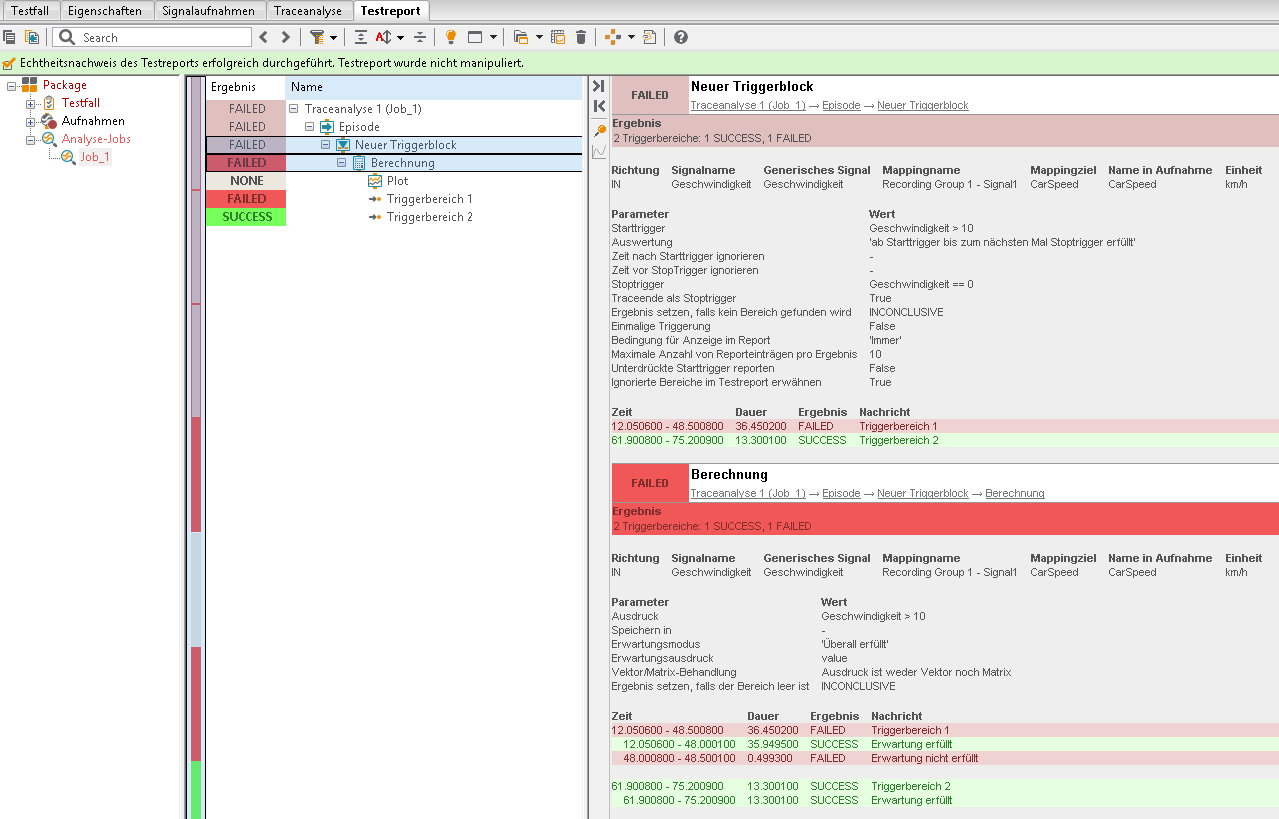The height and width of the screenshot is (819, 1279).
Task: Click the table report icon beside trash
Action: coord(558,37)
